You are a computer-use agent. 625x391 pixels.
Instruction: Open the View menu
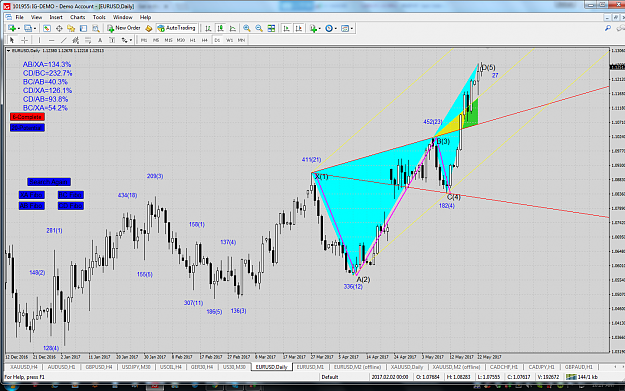coord(36,17)
